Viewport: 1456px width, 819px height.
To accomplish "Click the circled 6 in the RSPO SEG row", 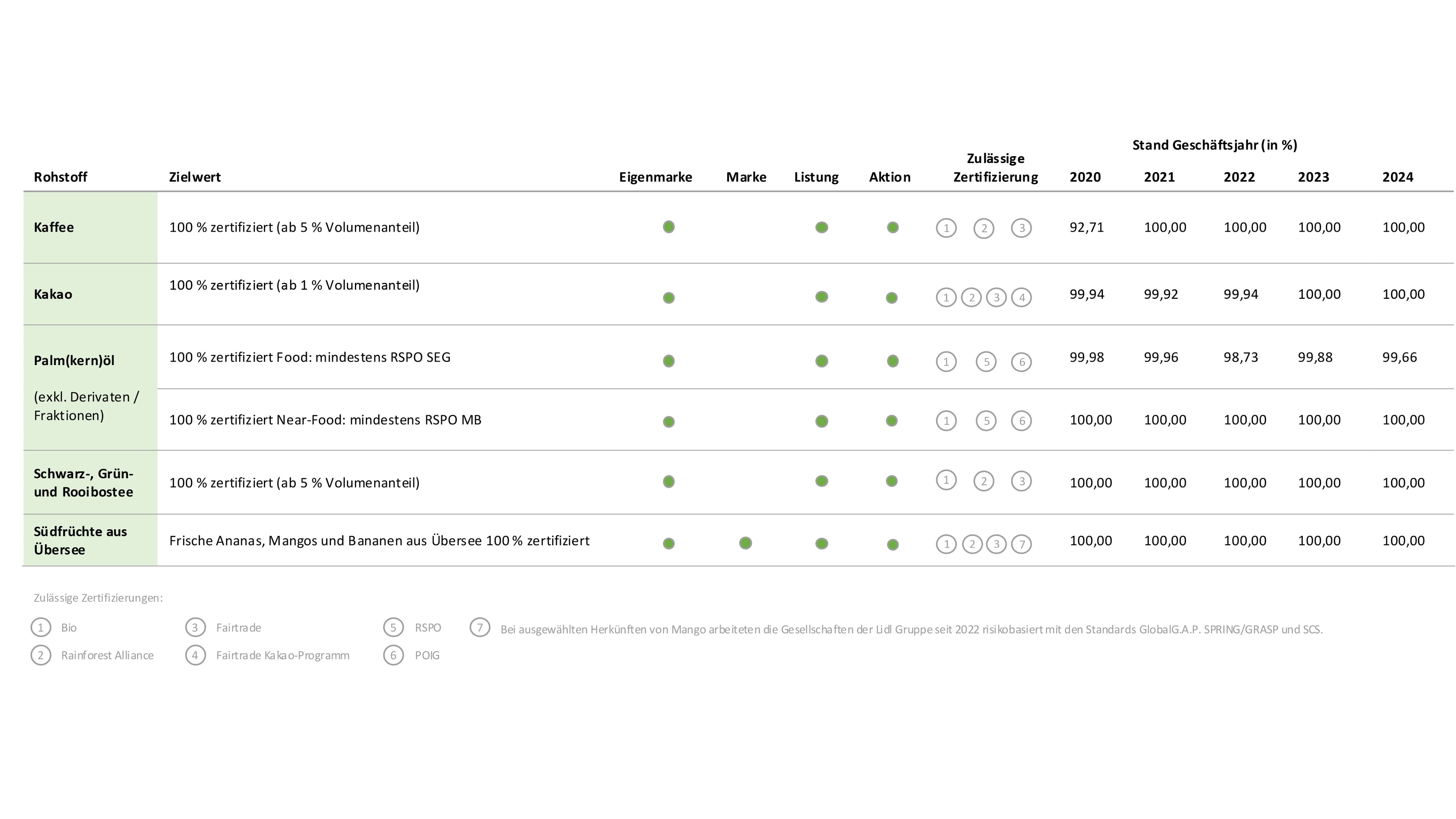I will [x=1021, y=362].
